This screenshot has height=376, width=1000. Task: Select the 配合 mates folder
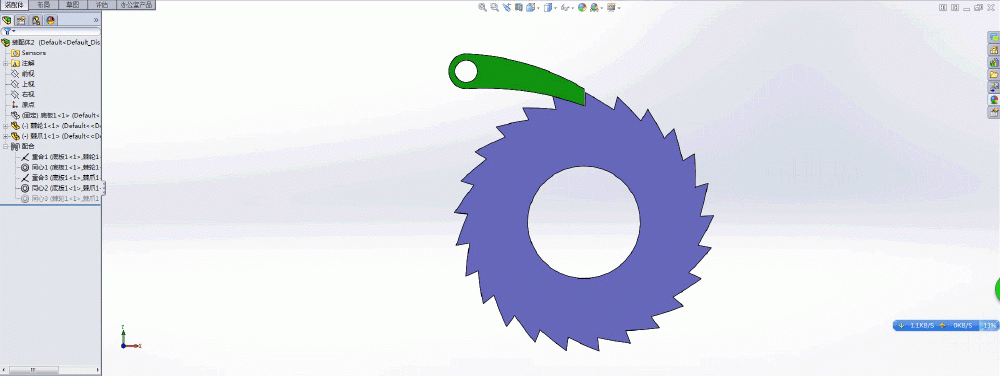23,146
